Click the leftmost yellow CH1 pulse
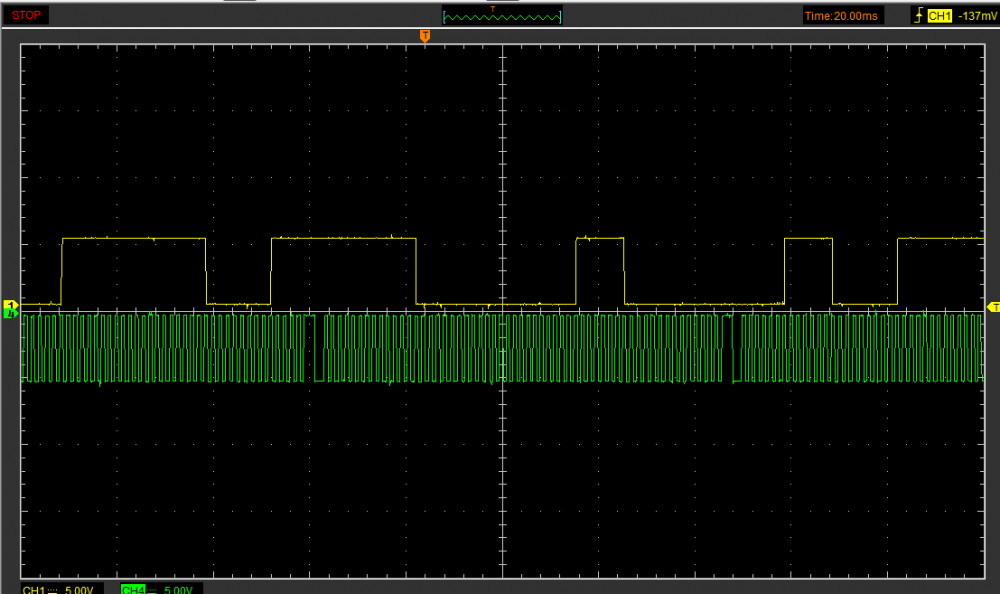The image size is (1000, 594). coord(133,239)
